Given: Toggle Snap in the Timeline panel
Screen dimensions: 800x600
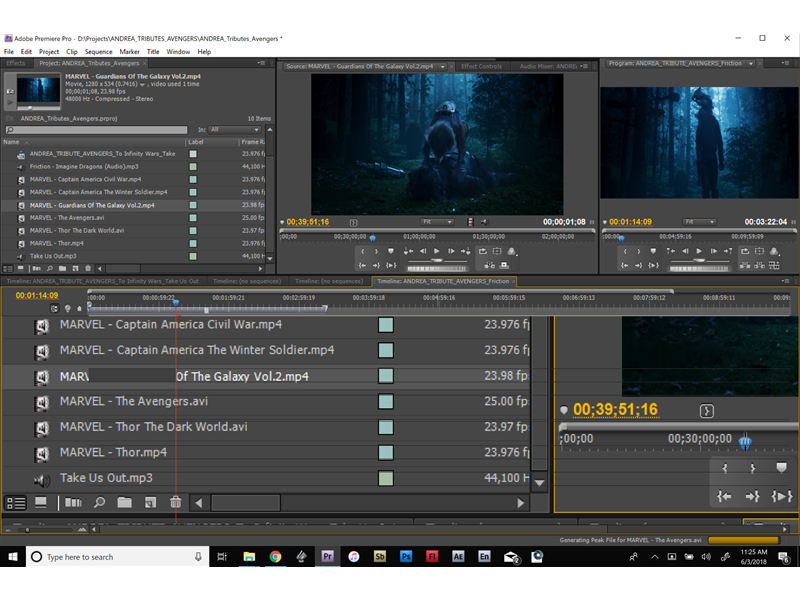Looking at the screenshot, I should click(55, 308).
